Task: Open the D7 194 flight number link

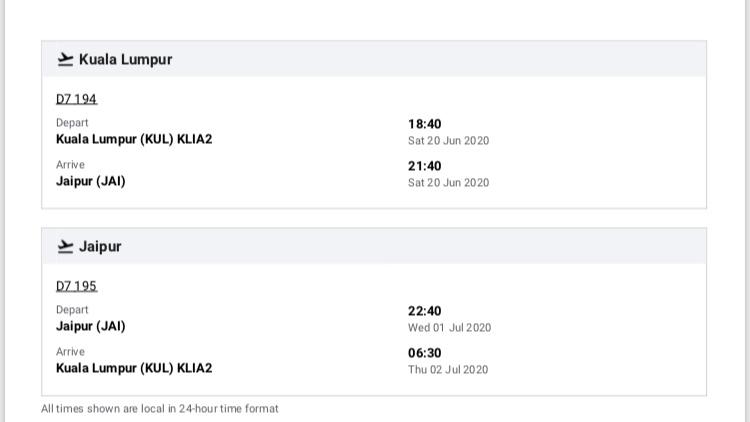Action: (x=77, y=99)
